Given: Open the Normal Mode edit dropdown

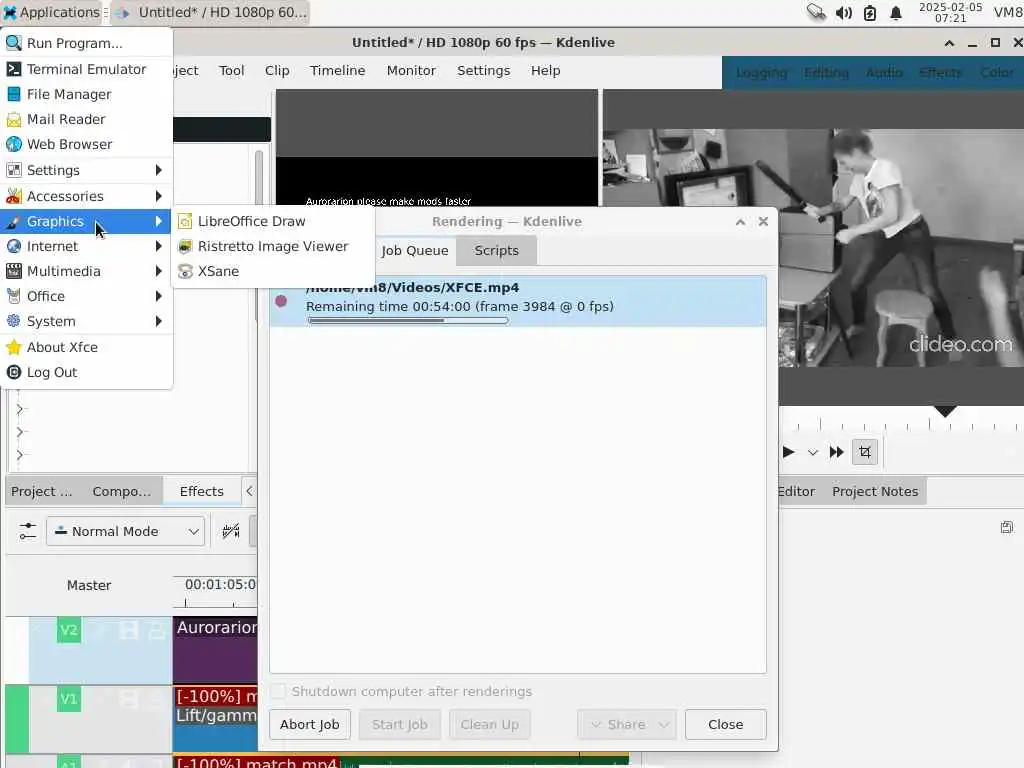Looking at the screenshot, I should (125, 531).
